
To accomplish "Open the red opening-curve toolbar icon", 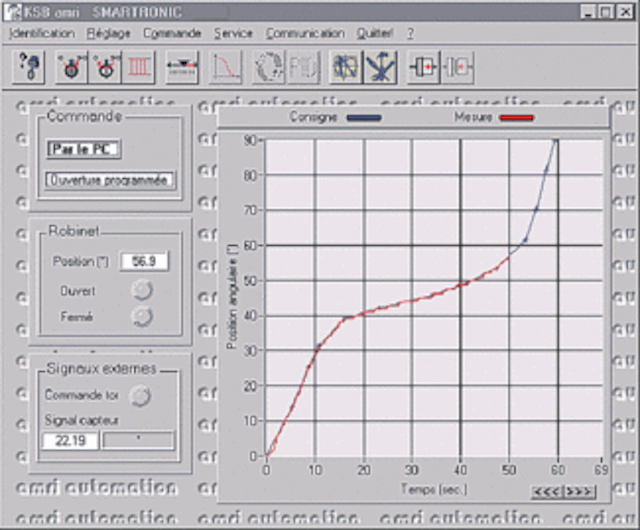I will coord(226,67).
